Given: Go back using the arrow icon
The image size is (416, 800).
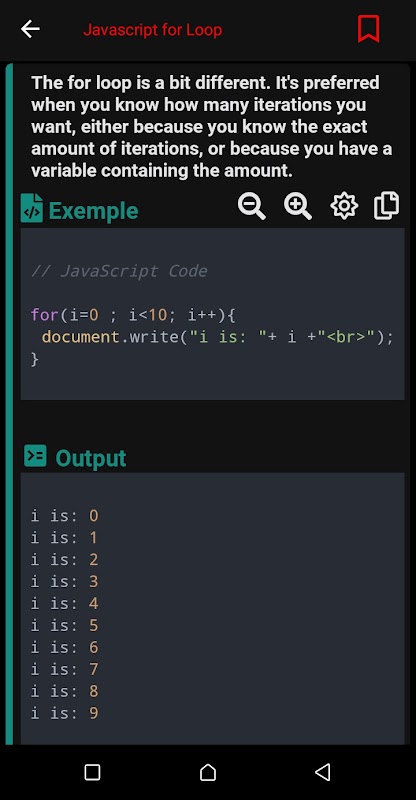Looking at the screenshot, I should tap(30, 30).
